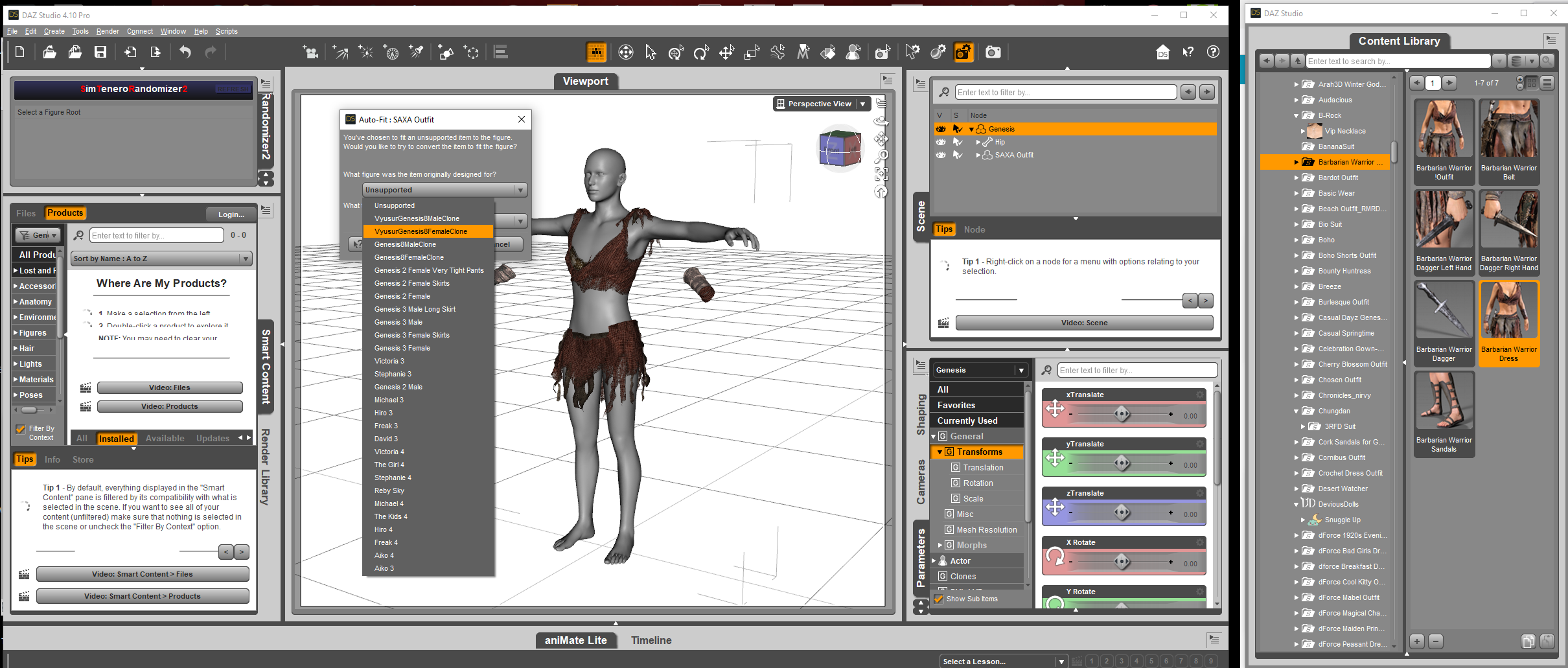Hide the SAXA Outfit node via its eye icon
This screenshot has height=668, width=1568.
tap(941, 155)
